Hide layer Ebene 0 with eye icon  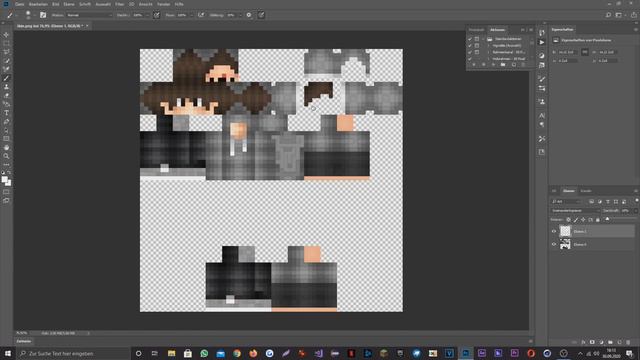[554, 244]
